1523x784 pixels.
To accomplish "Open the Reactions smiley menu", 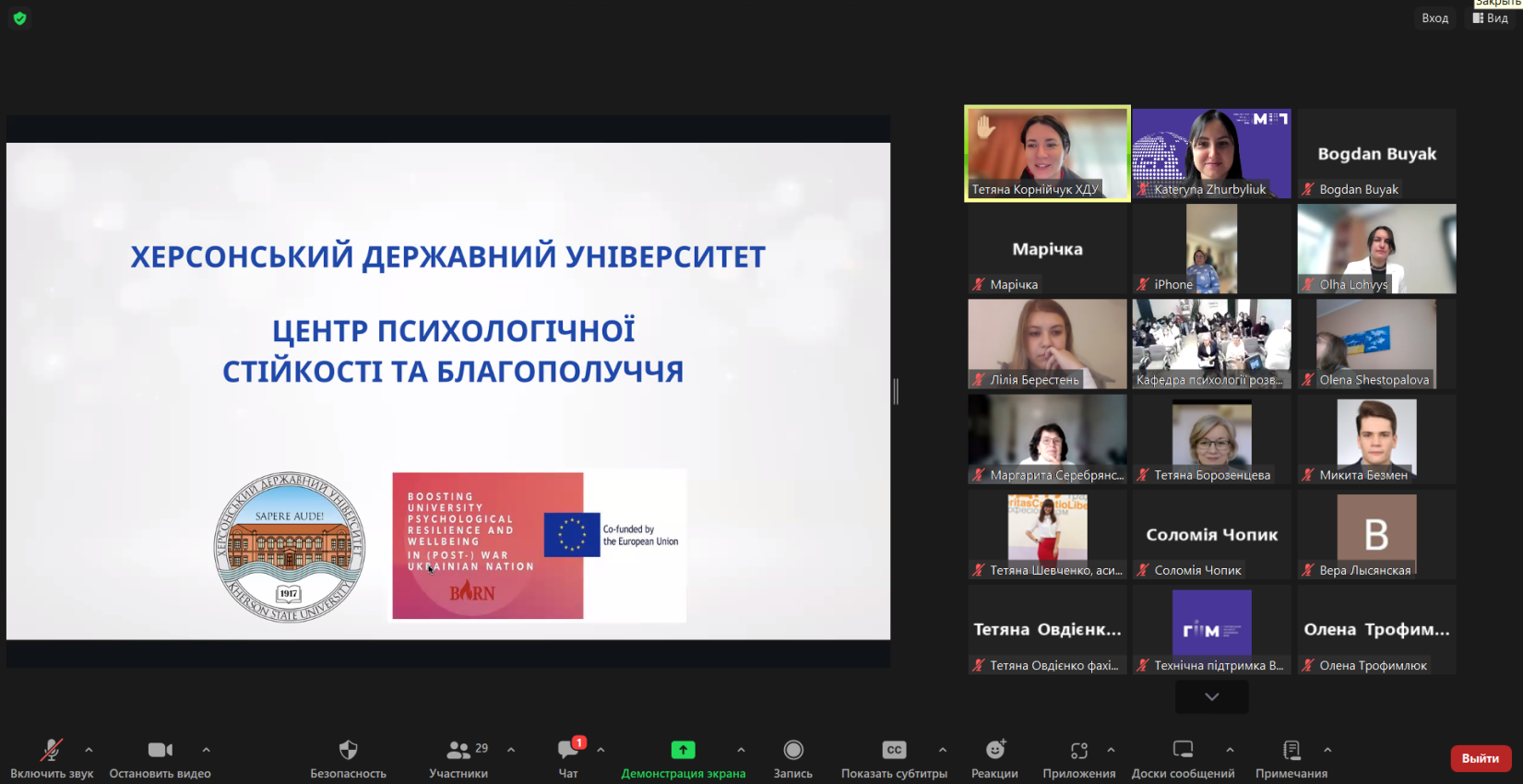I will coord(994,751).
